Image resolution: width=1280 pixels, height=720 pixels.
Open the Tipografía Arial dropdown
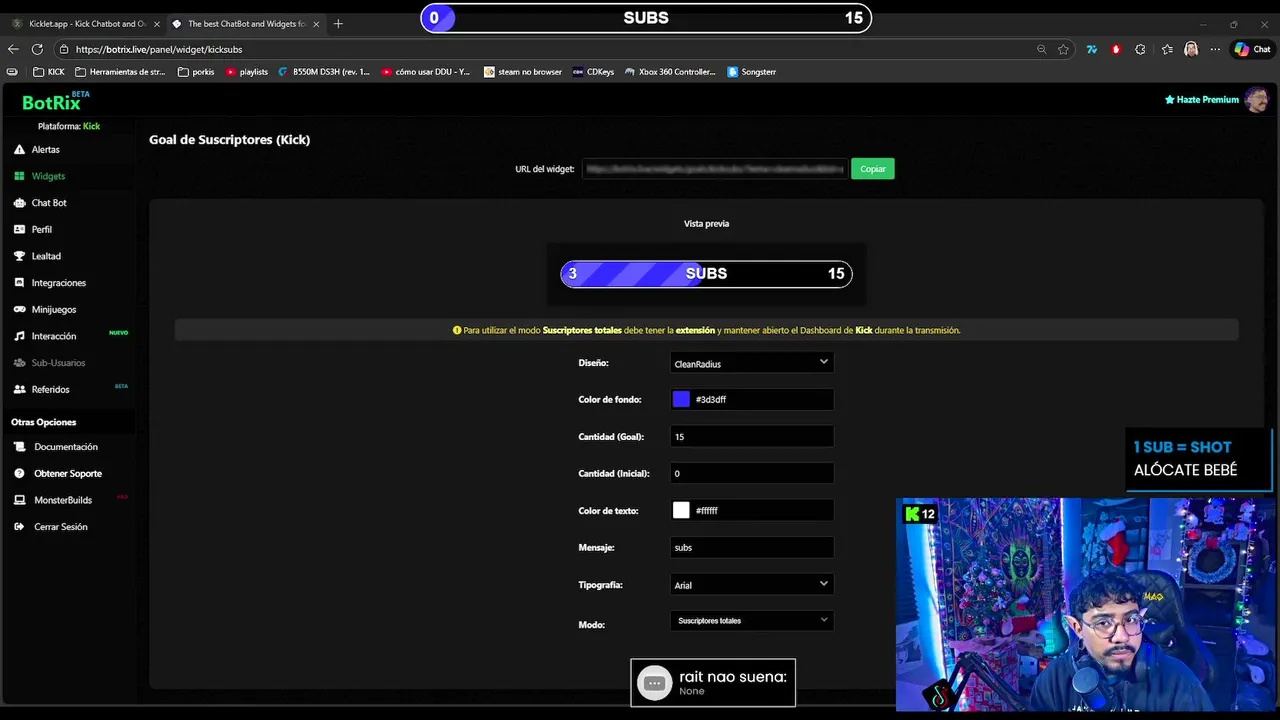point(752,584)
